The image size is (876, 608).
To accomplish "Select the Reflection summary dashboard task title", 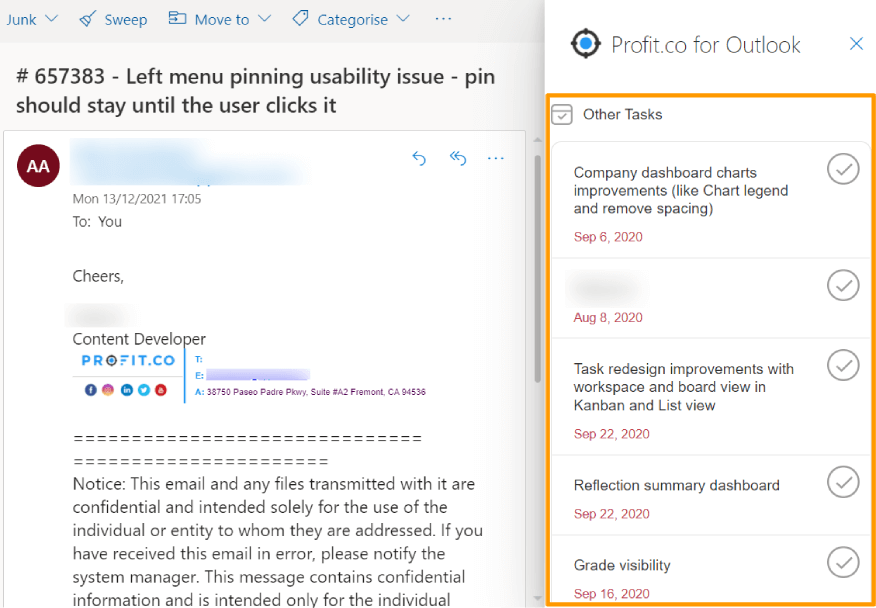I will (677, 485).
